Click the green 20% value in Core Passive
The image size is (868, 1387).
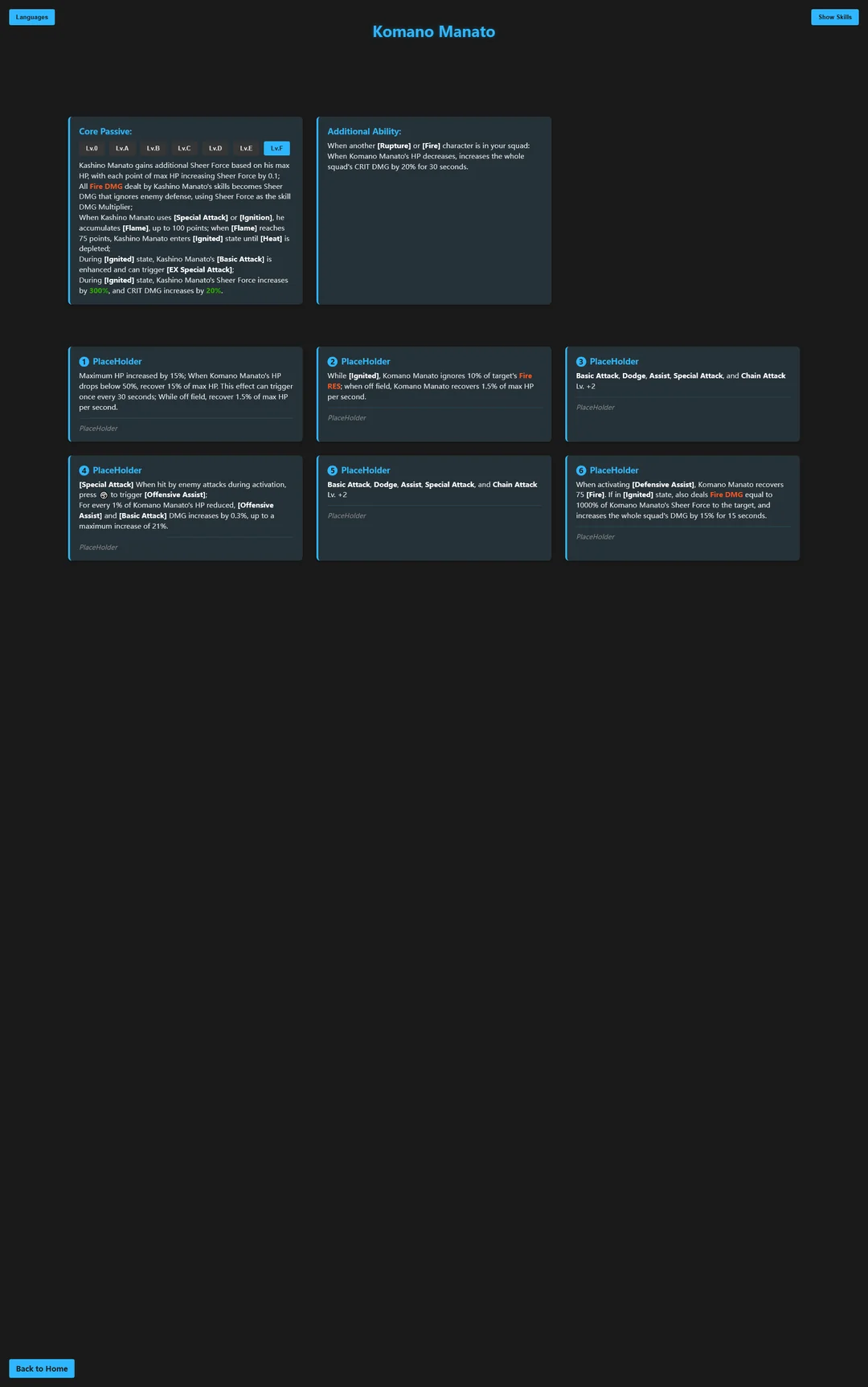[214, 291]
